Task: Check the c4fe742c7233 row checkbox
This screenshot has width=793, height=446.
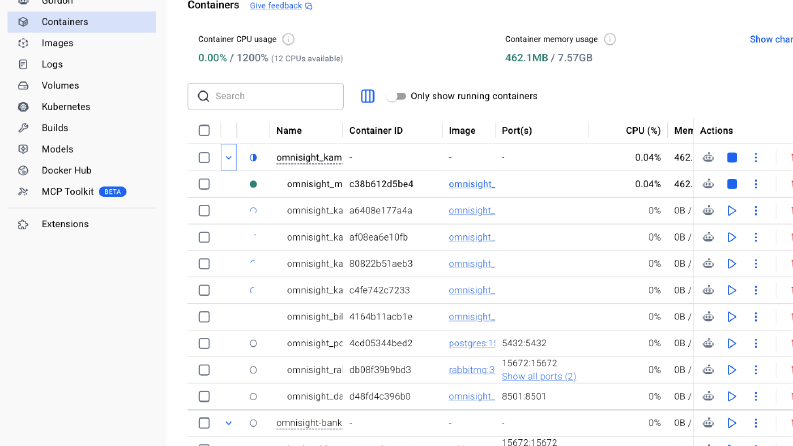Action: tap(204, 290)
